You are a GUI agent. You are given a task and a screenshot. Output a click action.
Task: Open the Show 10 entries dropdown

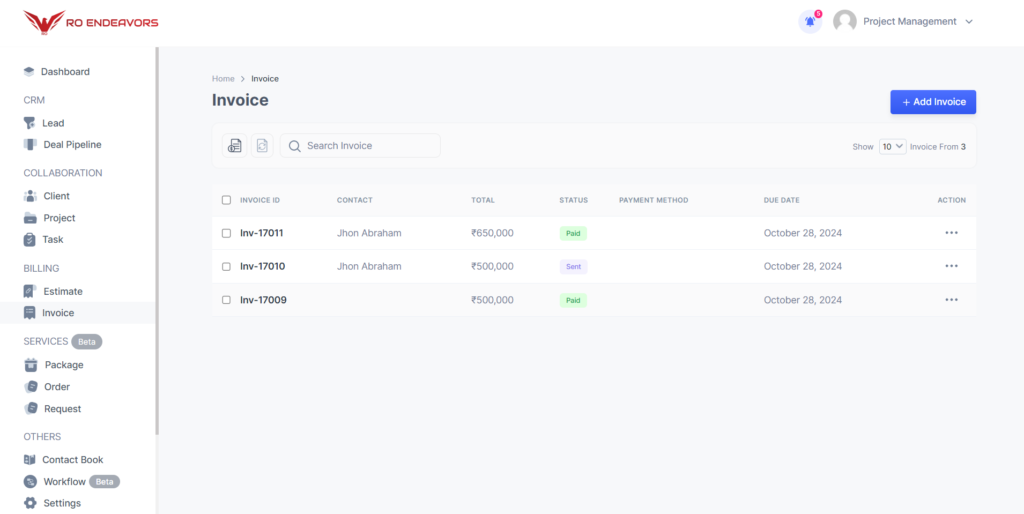coord(892,146)
